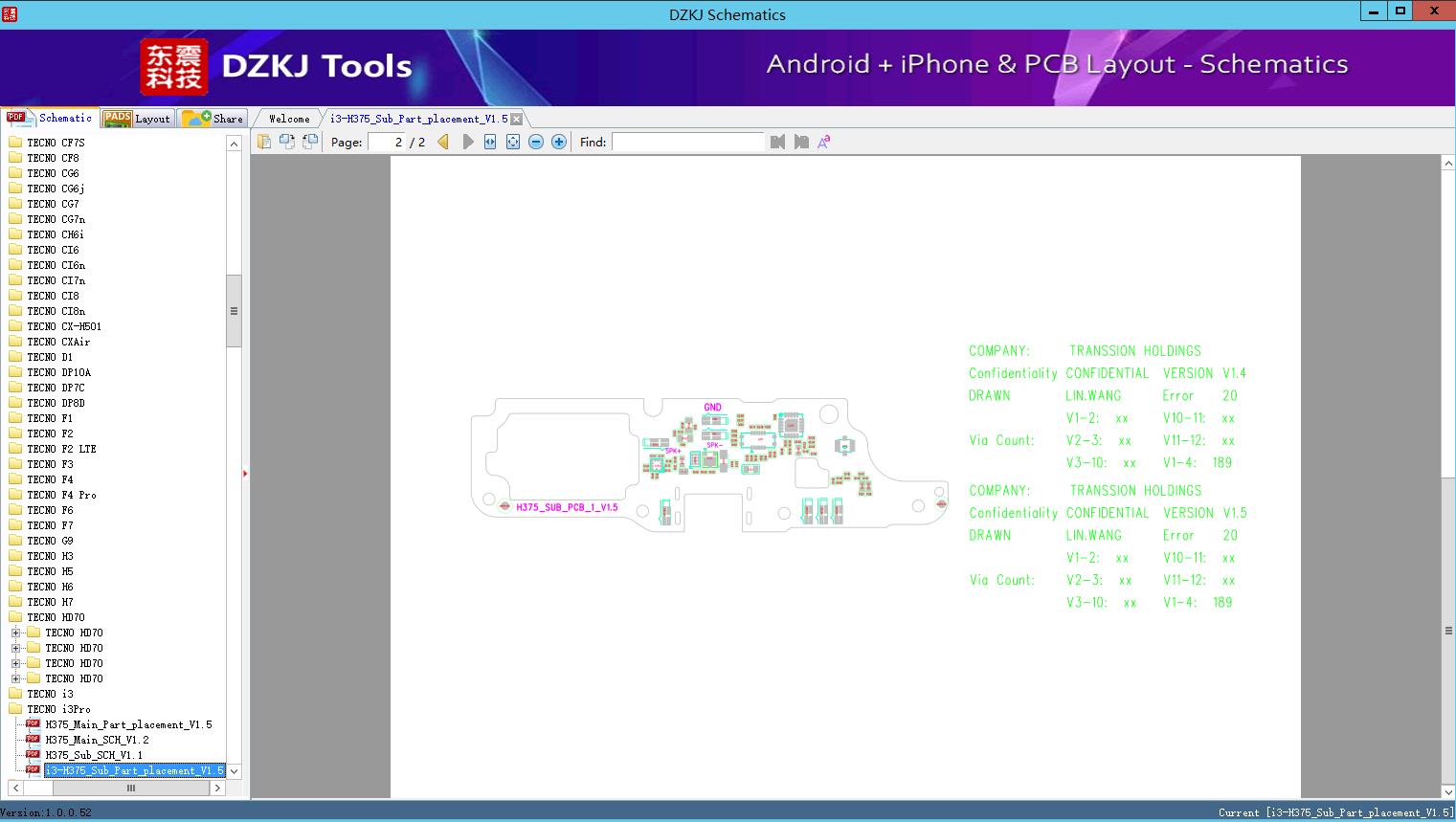
Task: Open the TECNO CF8 folder
Action: click(x=54, y=158)
